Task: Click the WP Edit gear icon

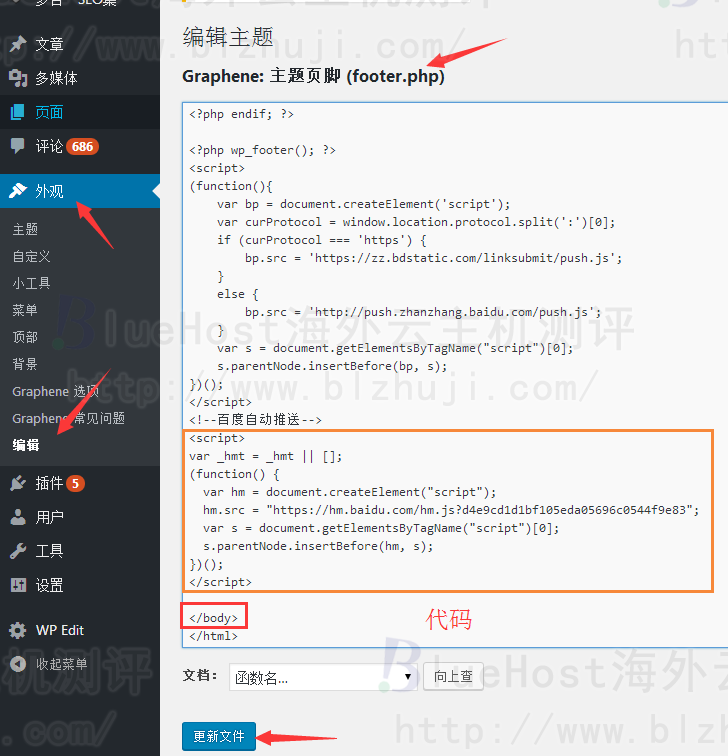Action: (x=18, y=630)
